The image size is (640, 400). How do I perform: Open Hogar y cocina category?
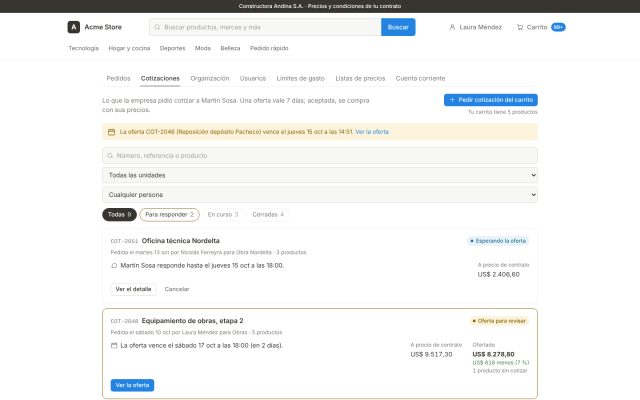point(129,48)
